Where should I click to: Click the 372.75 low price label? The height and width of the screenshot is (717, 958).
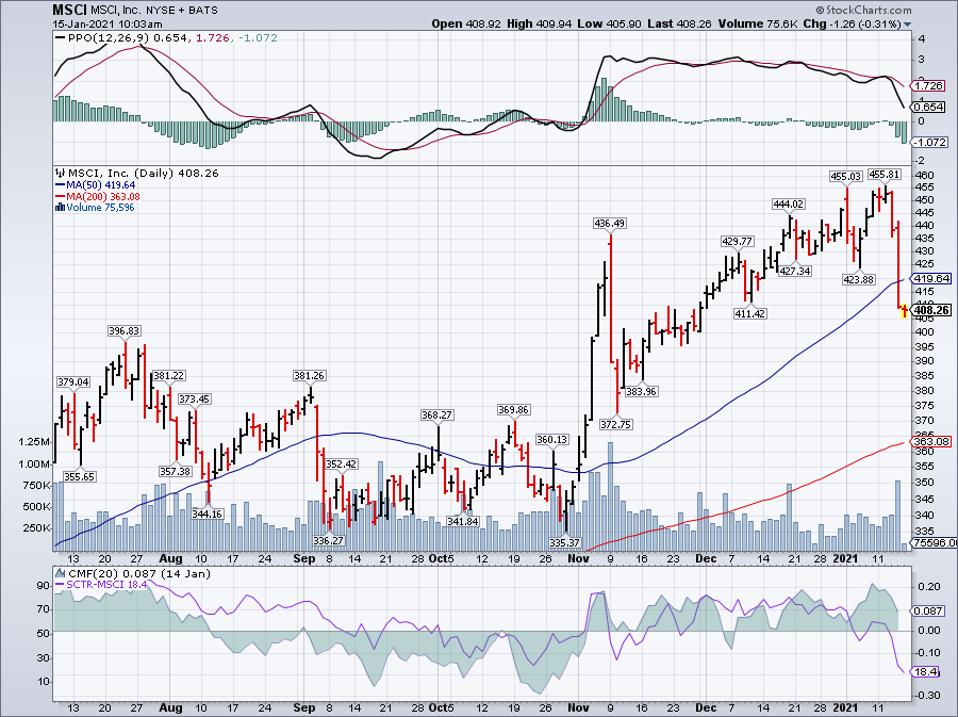tap(616, 424)
